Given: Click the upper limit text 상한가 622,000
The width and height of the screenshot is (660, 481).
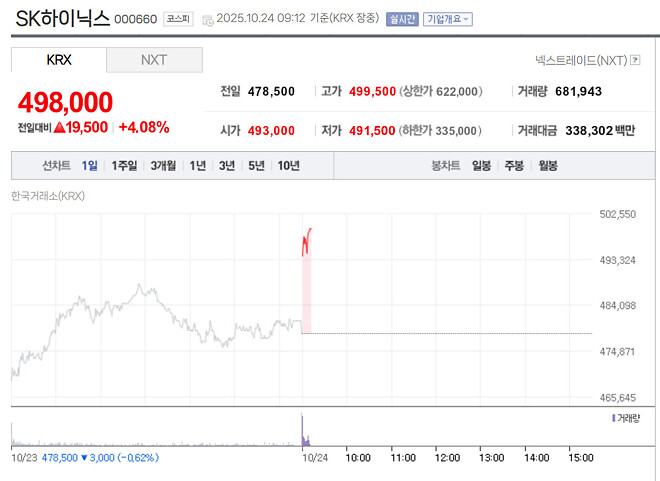Looking at the screenshot, I should pyautogui.click(x=441, y=91).
